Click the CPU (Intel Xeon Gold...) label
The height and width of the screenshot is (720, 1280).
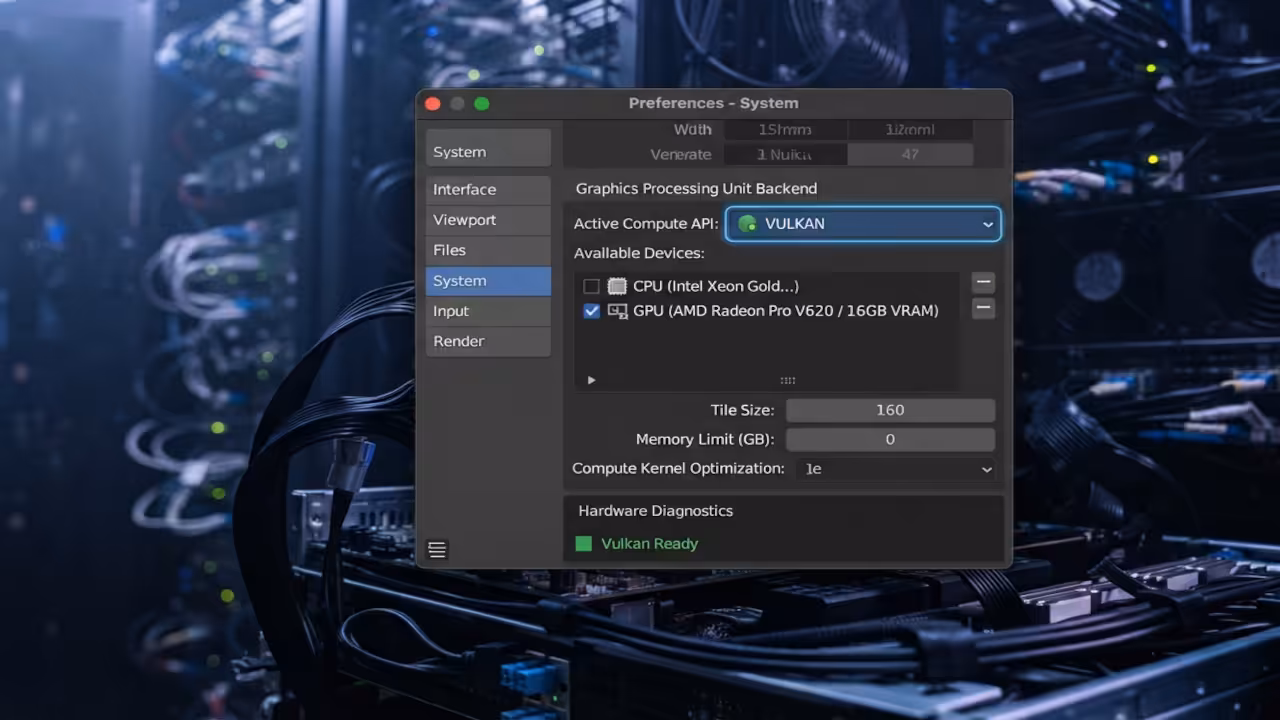[x=716, y=287]
